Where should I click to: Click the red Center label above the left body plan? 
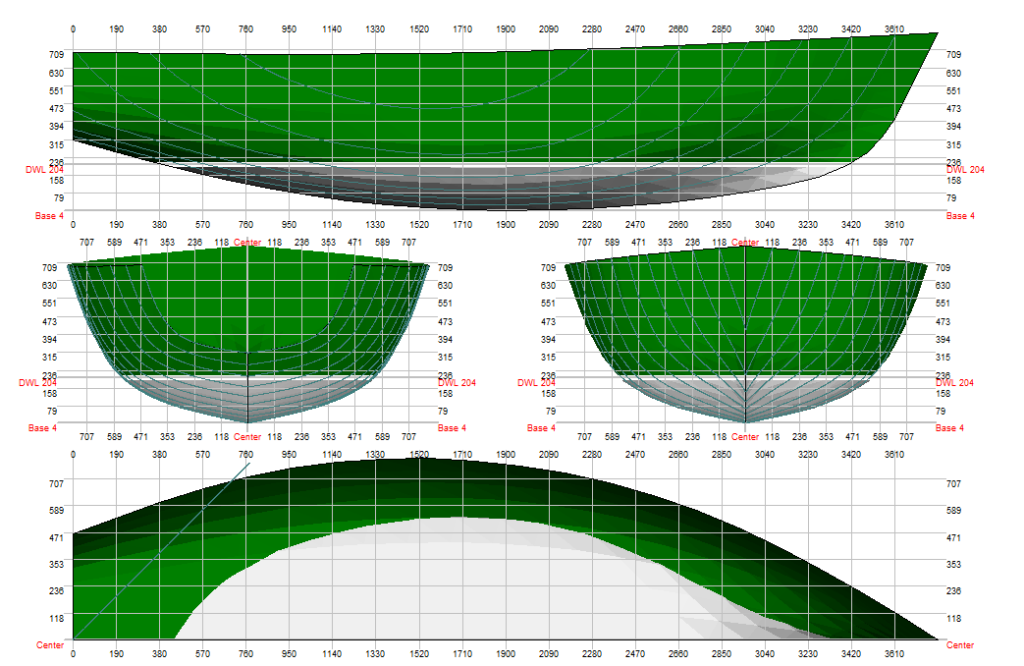[x=247, y=242]
